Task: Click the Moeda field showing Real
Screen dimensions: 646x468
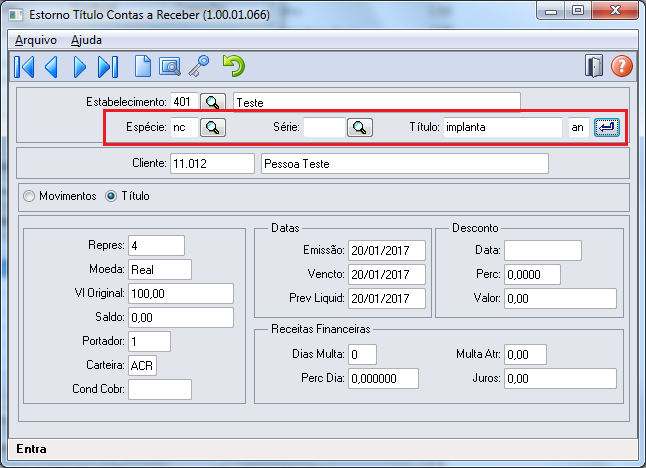Action: pyautogui.click(x=160, y=269)
